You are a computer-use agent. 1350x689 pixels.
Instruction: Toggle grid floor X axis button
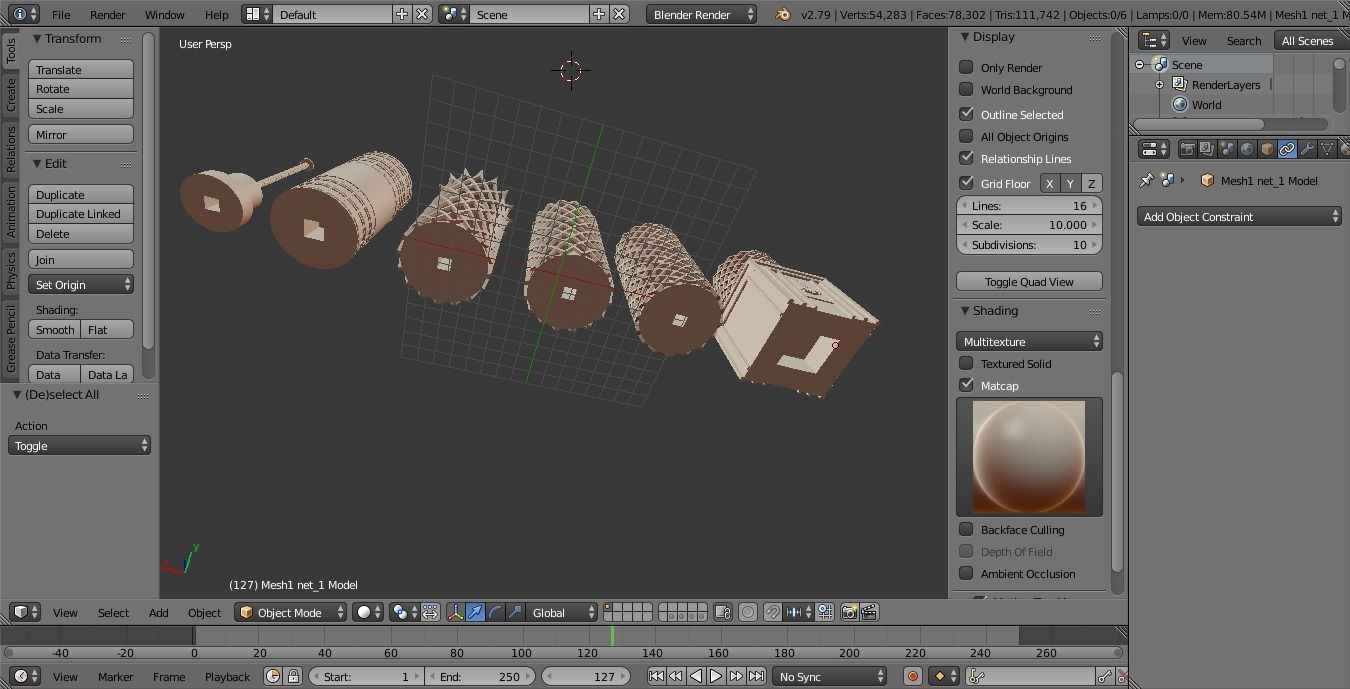(x=1049, y=183)
